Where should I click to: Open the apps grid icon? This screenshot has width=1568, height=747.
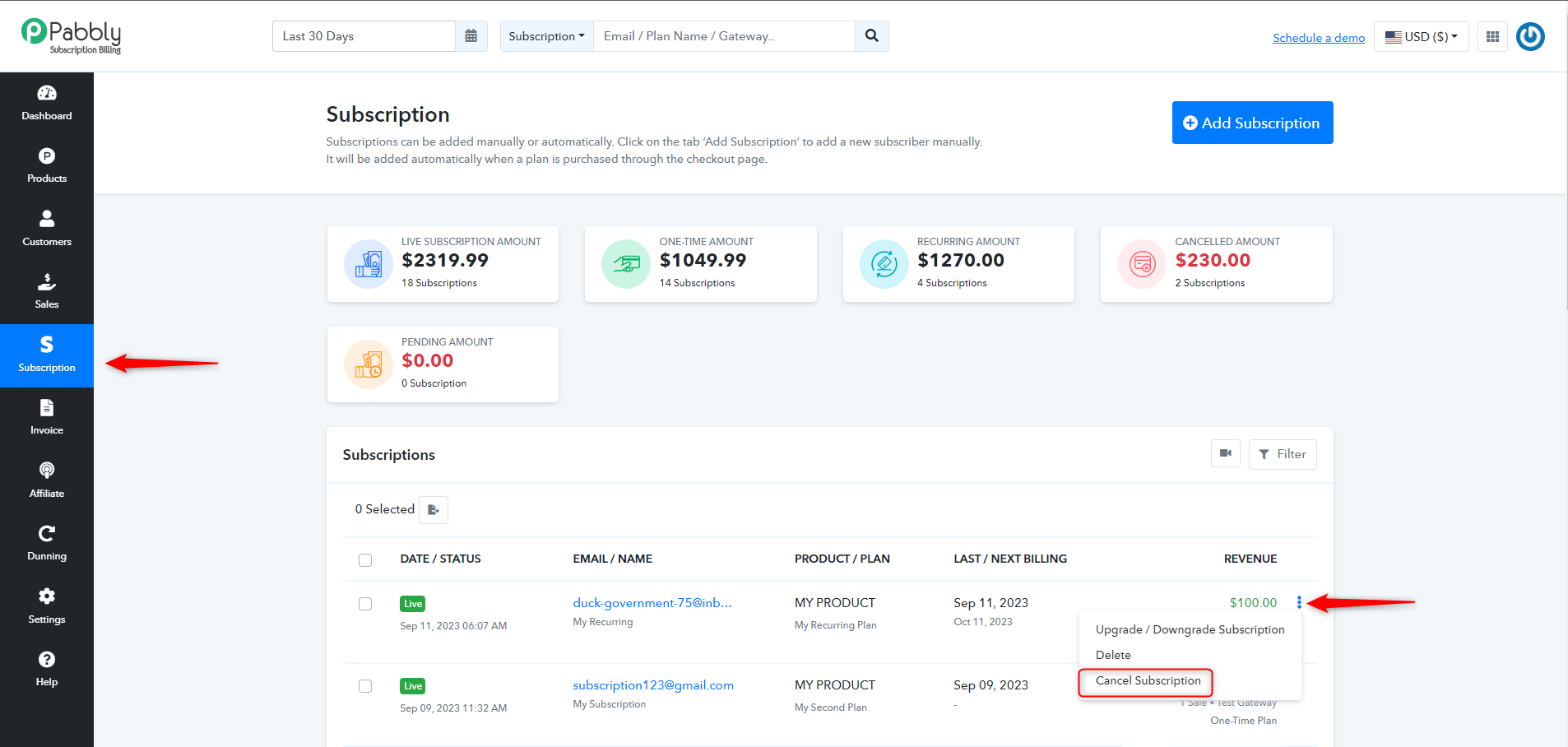pyautogui.click(x=1492, y=36)
